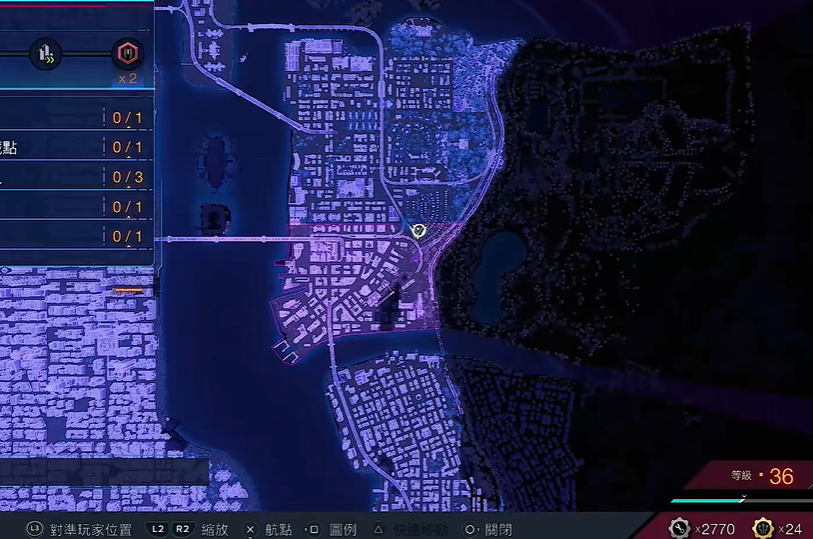Click the oval island in the river

click(x=217, y=161)
